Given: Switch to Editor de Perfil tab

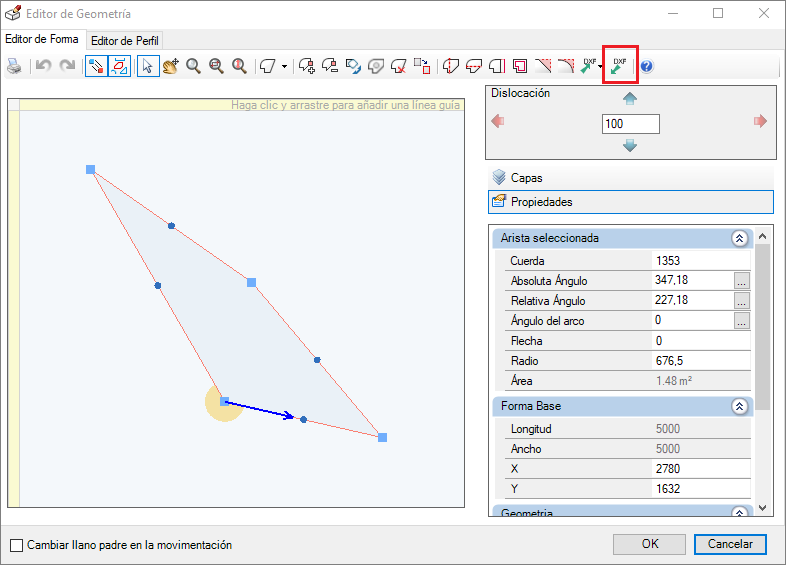Looking at the screenshot, I should click(125, 41).
